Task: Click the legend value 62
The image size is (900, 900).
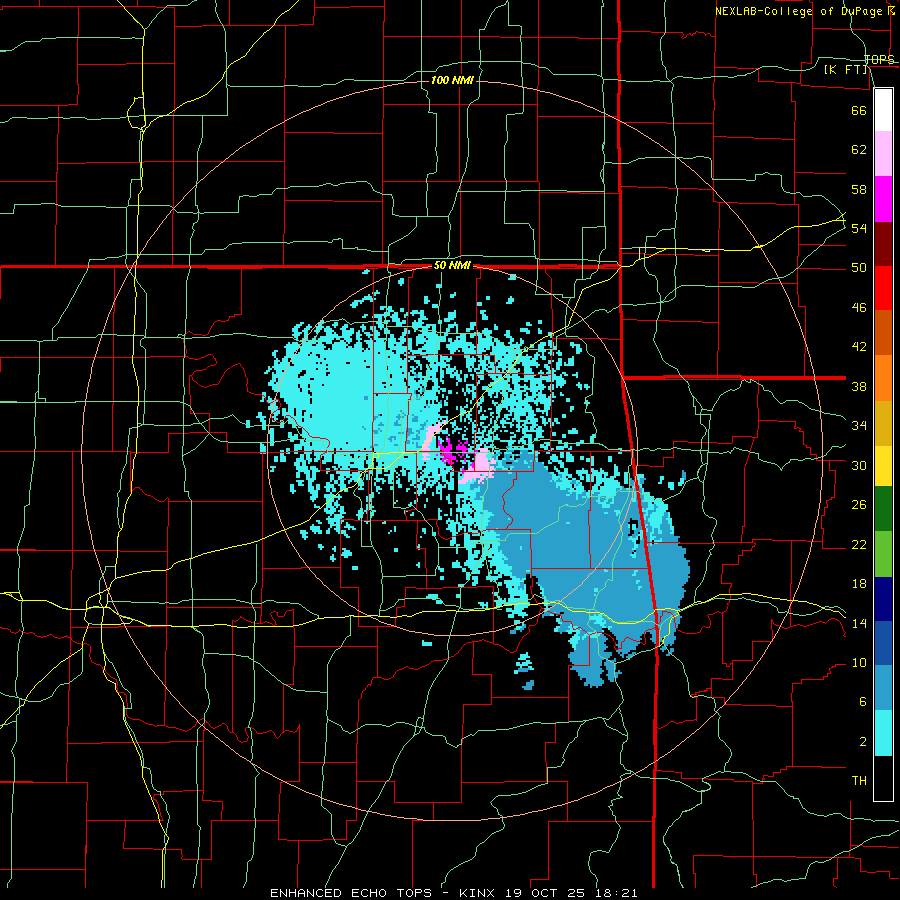Action: (x=859, y=150)
